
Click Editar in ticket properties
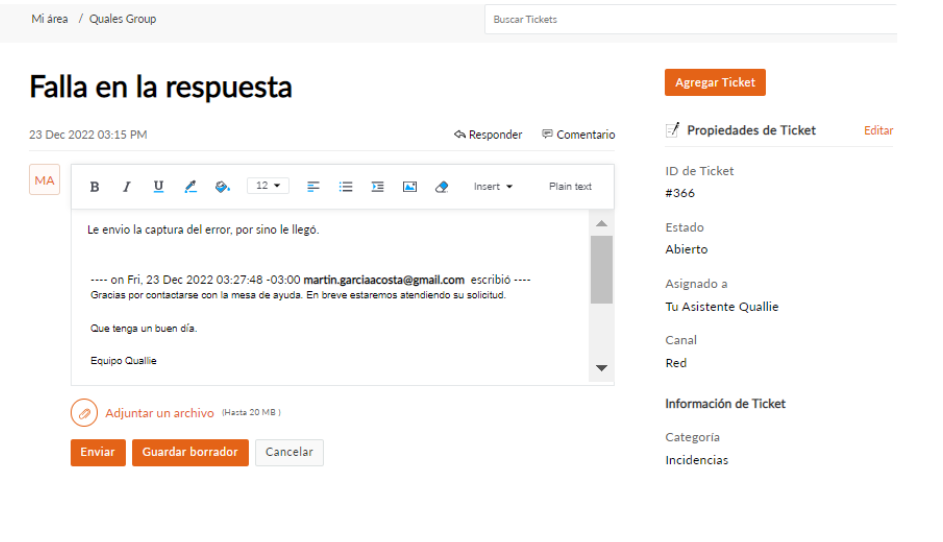click(x=878, y=131)
